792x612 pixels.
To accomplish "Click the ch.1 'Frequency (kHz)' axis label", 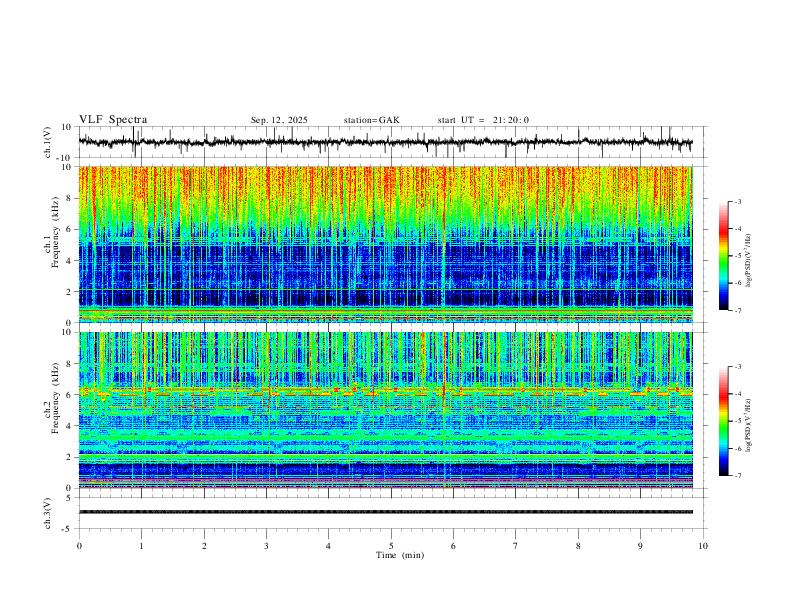I will coord(55,232).
